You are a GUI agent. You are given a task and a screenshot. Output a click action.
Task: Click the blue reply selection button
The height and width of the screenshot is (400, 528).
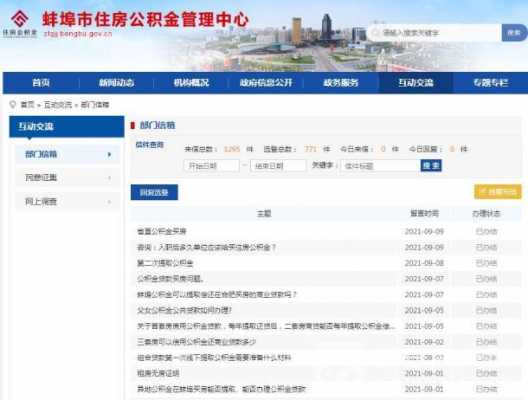tap(154, 192)
